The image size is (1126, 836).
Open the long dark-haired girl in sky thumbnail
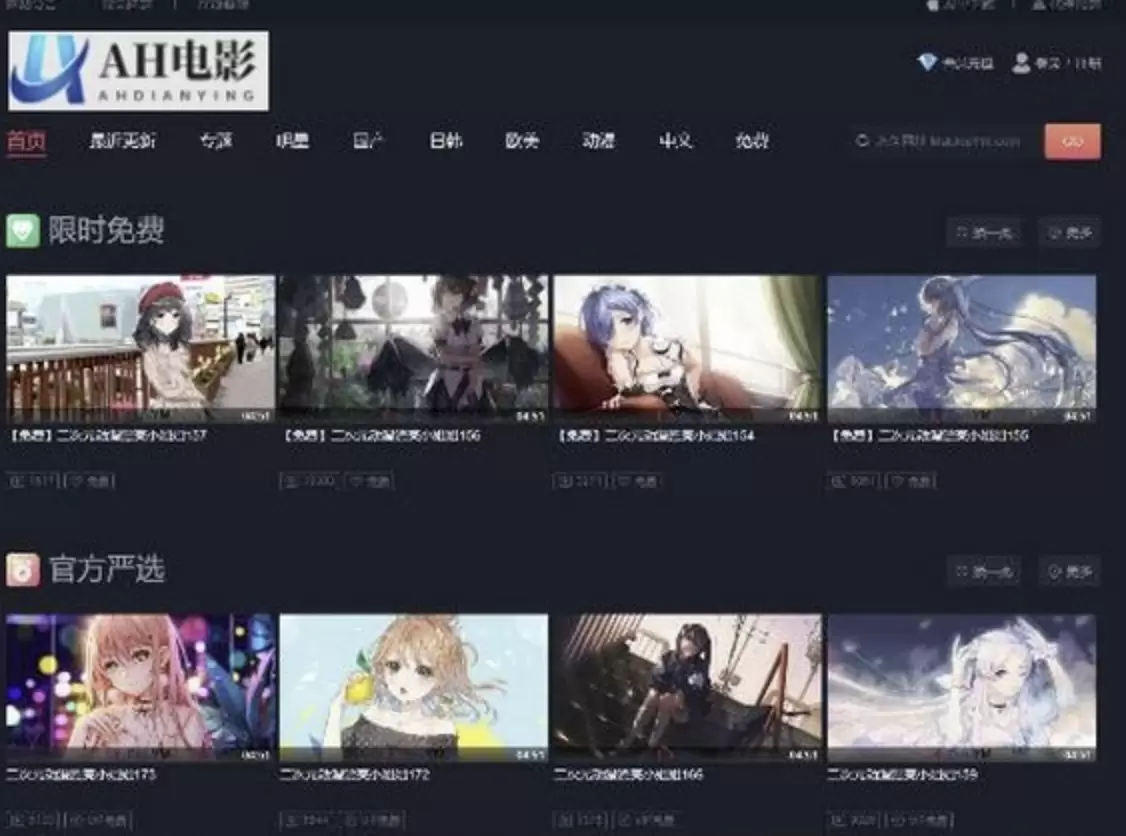tap(962, 348)
